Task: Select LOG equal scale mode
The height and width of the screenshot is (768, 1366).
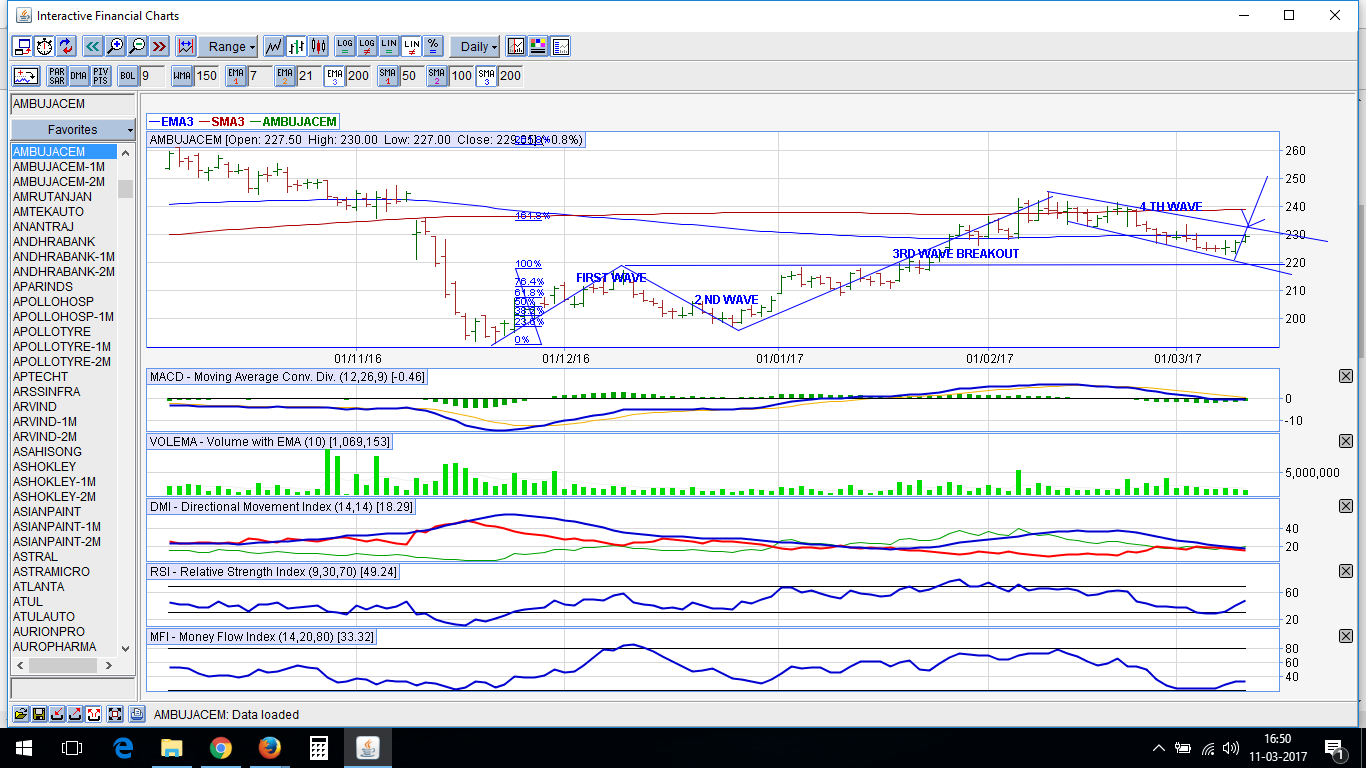Action: 345,46
